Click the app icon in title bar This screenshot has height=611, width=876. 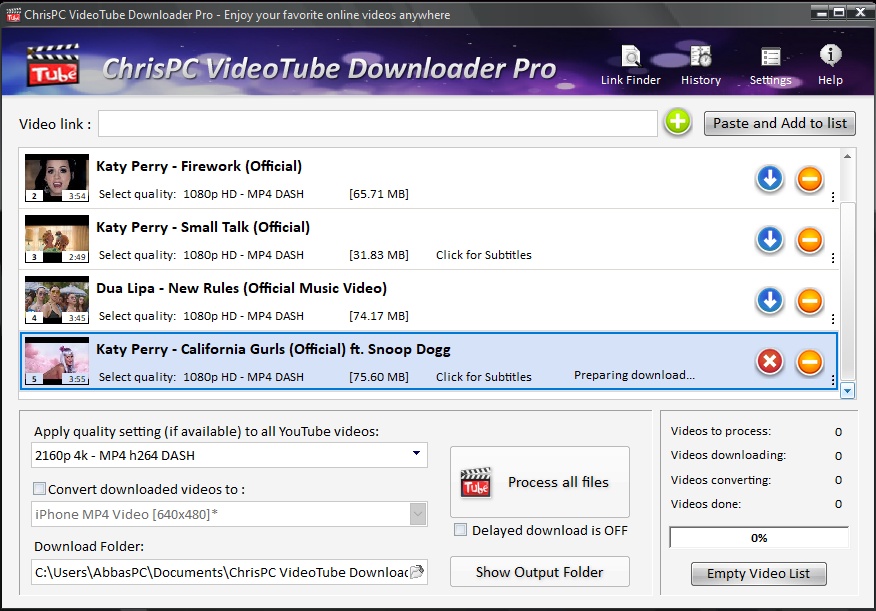tap(13, 14)
